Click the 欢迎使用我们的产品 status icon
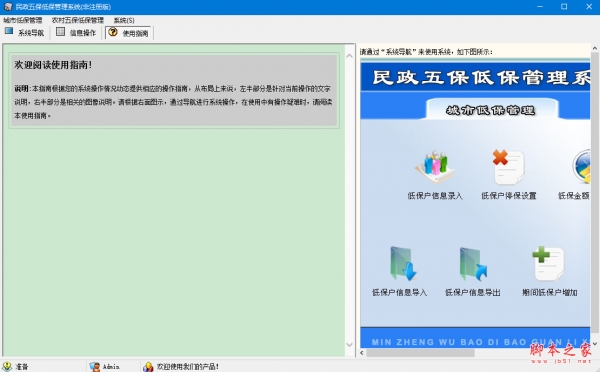600x372 pixels. tap(148, 367)
